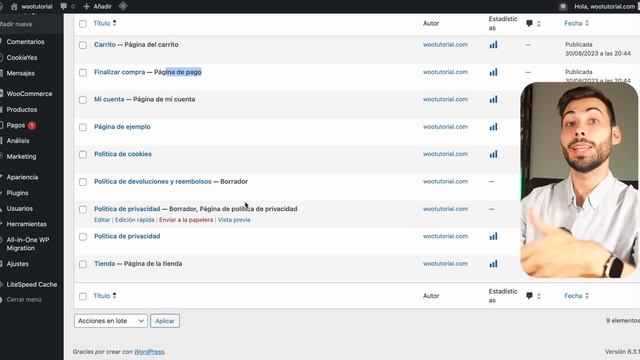Open the Acciones en lote dropdown
This screenshot has height=360, width=640.
click(111, 321)
